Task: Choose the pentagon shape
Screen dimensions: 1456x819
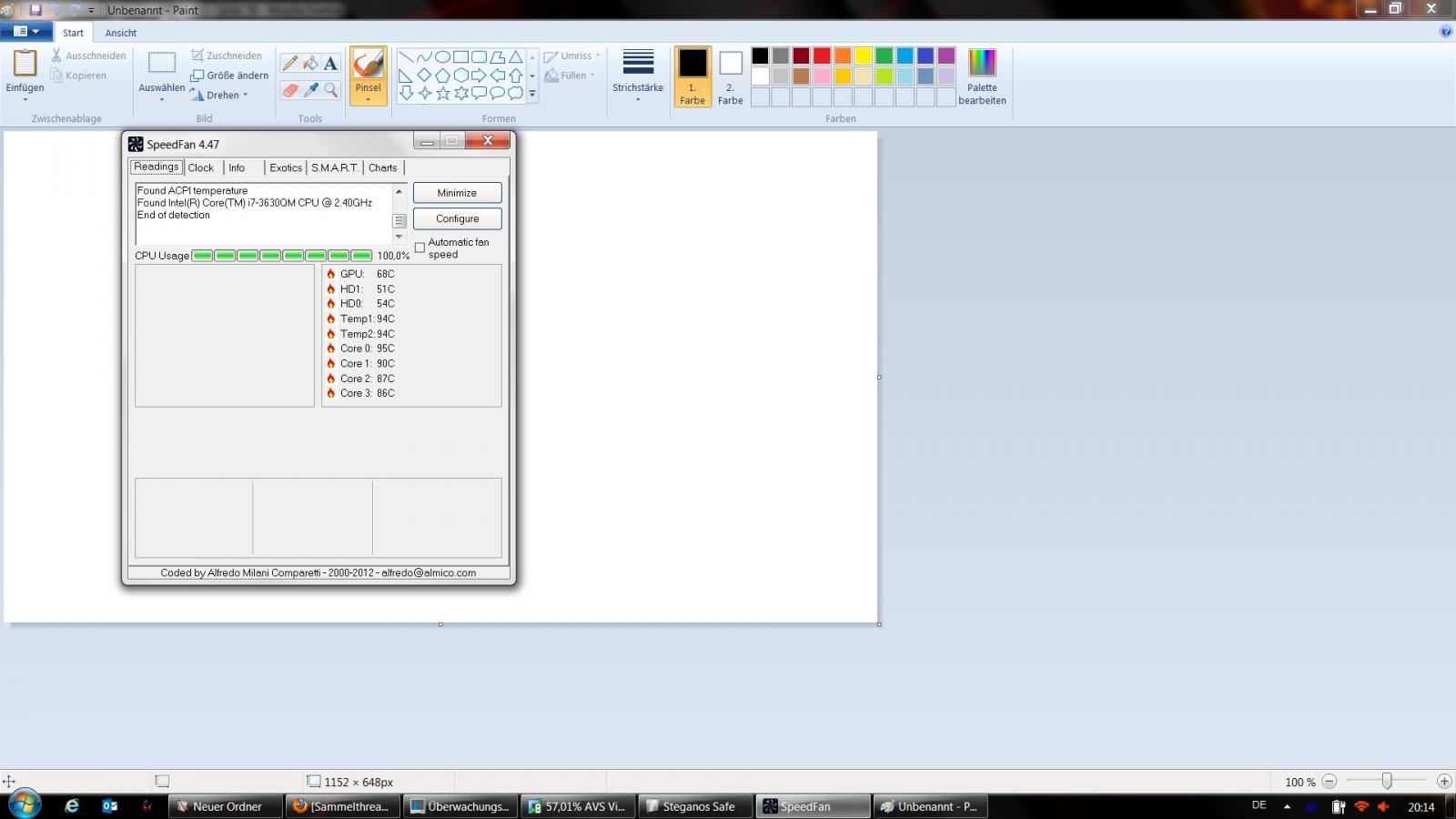Action: click(x=442, y=75)
